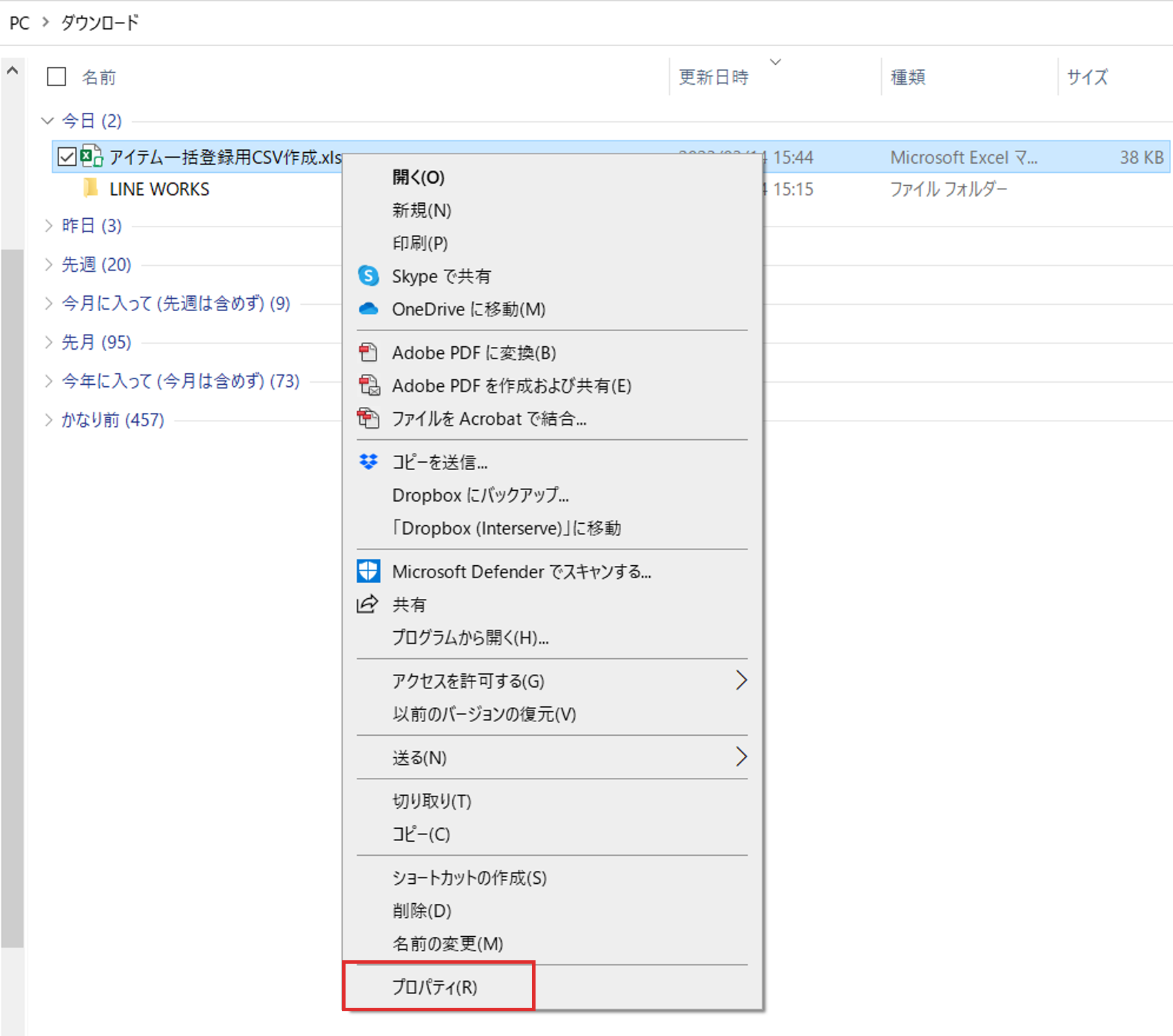Click the LINE WORKS folder icon
1173x1036 pixels.
tap(90, 189)
